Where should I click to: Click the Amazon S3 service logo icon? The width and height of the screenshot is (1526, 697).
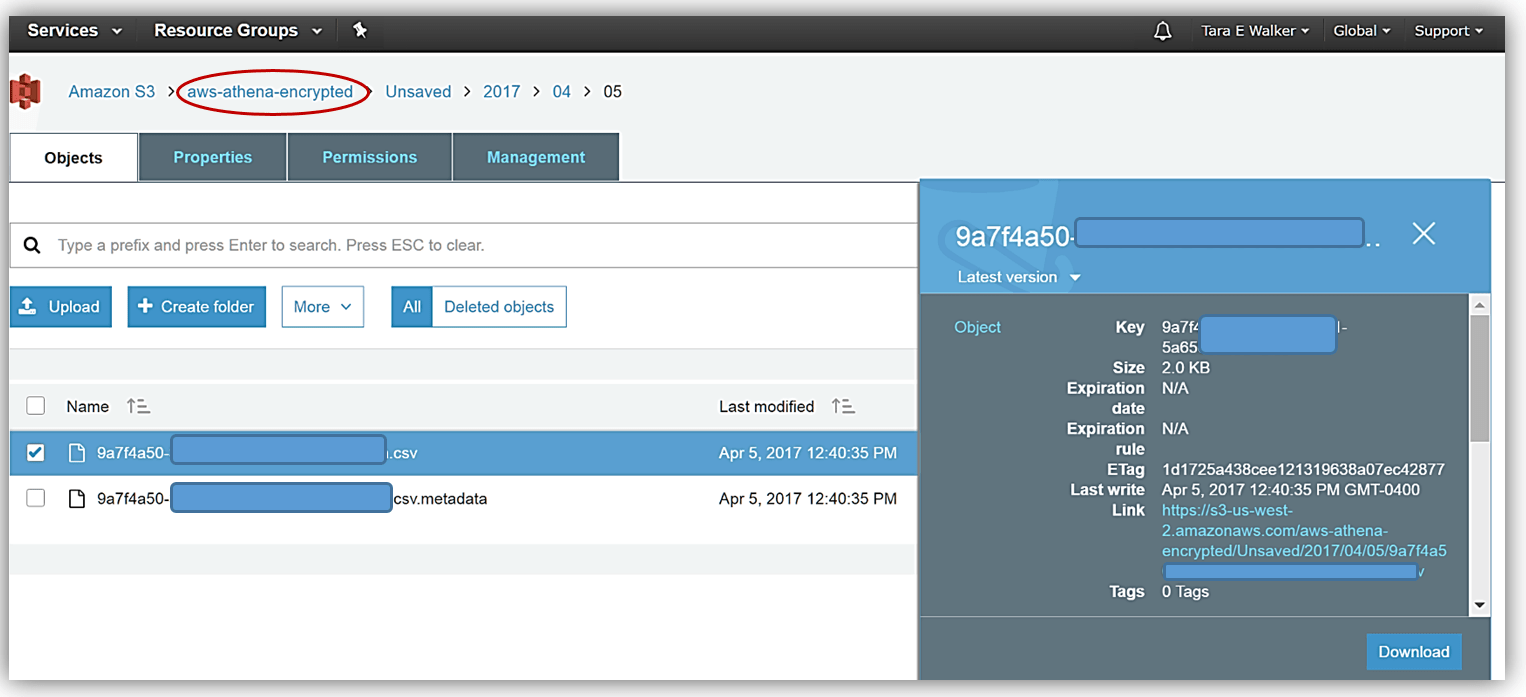pyautogui.click(x=25, y=91)
